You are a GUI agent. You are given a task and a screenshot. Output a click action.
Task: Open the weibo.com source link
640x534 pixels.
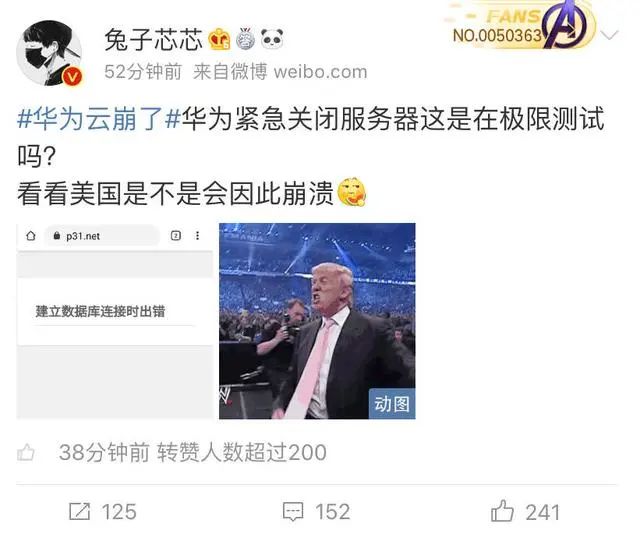(x=320, y=72)
